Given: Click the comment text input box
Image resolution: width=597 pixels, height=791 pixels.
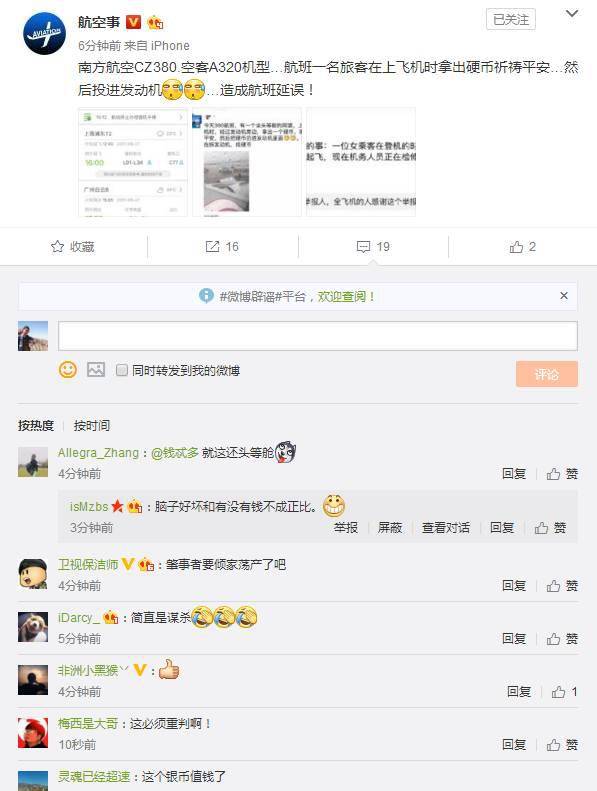Looking at the screenshot, I should 317,335.
